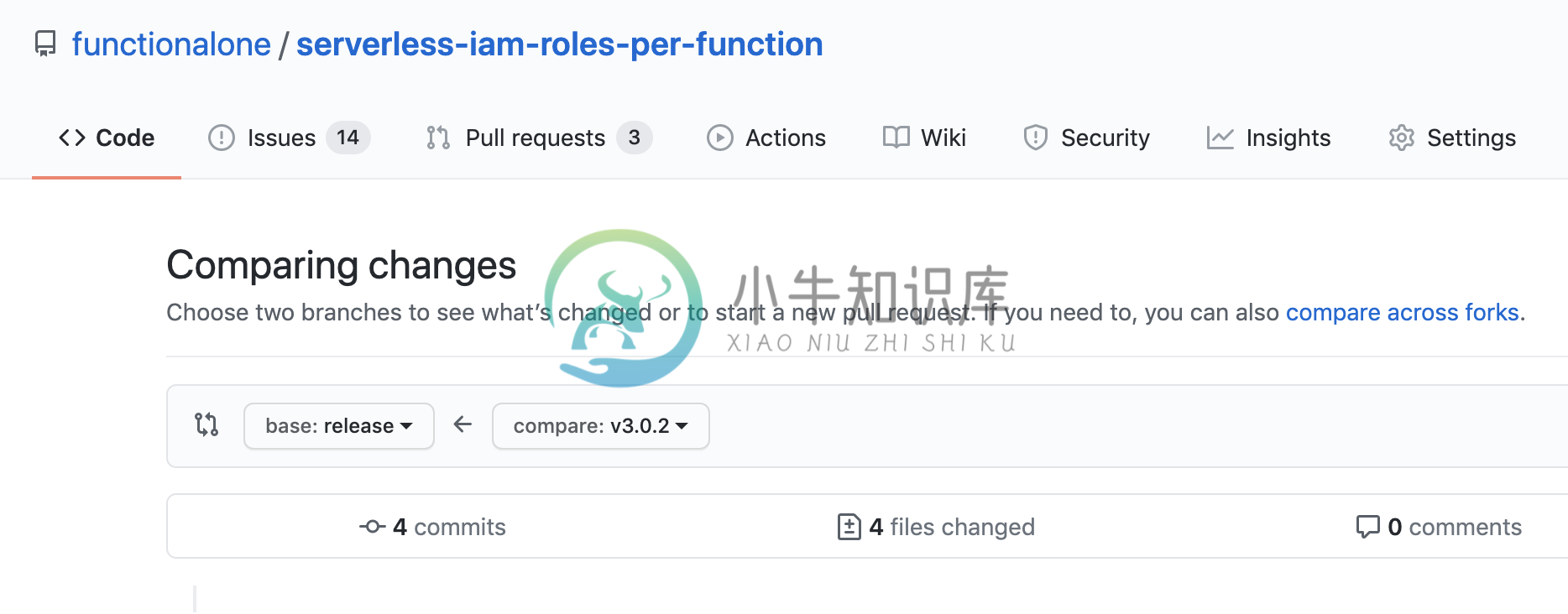This screenshot has width=1568, height=614.
Task: Click the compare swap-arrows icon
Action: 206,424
